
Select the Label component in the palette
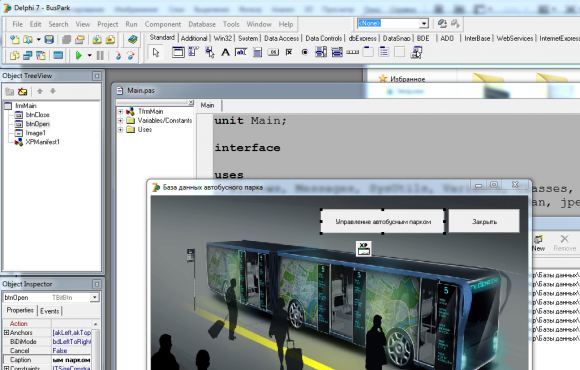tap(225, 53)
